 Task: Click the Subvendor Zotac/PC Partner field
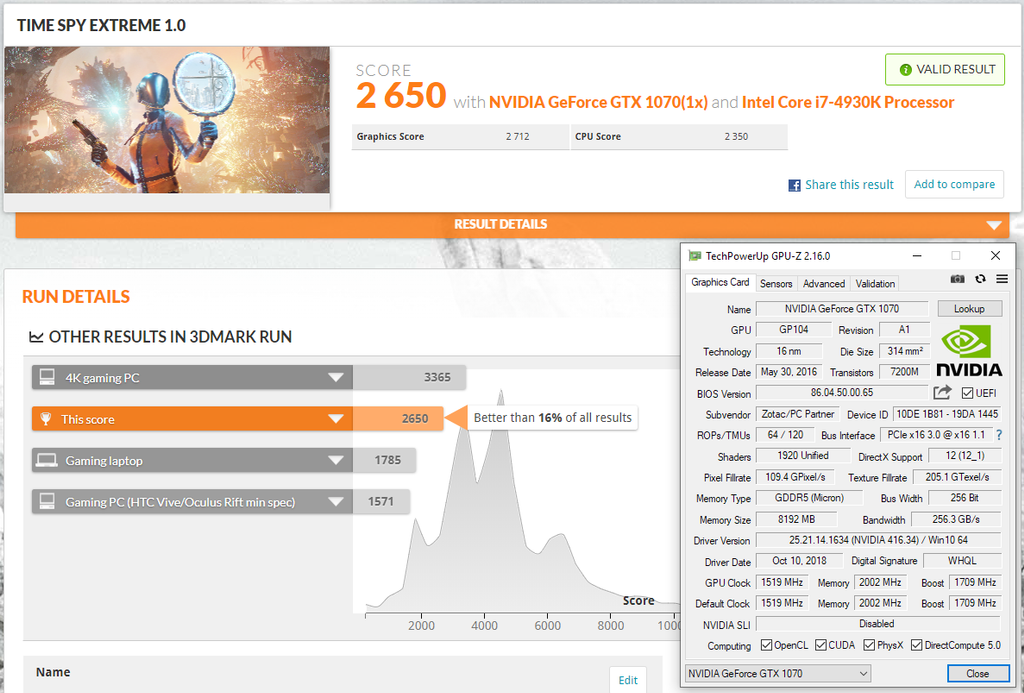[797, 414]
